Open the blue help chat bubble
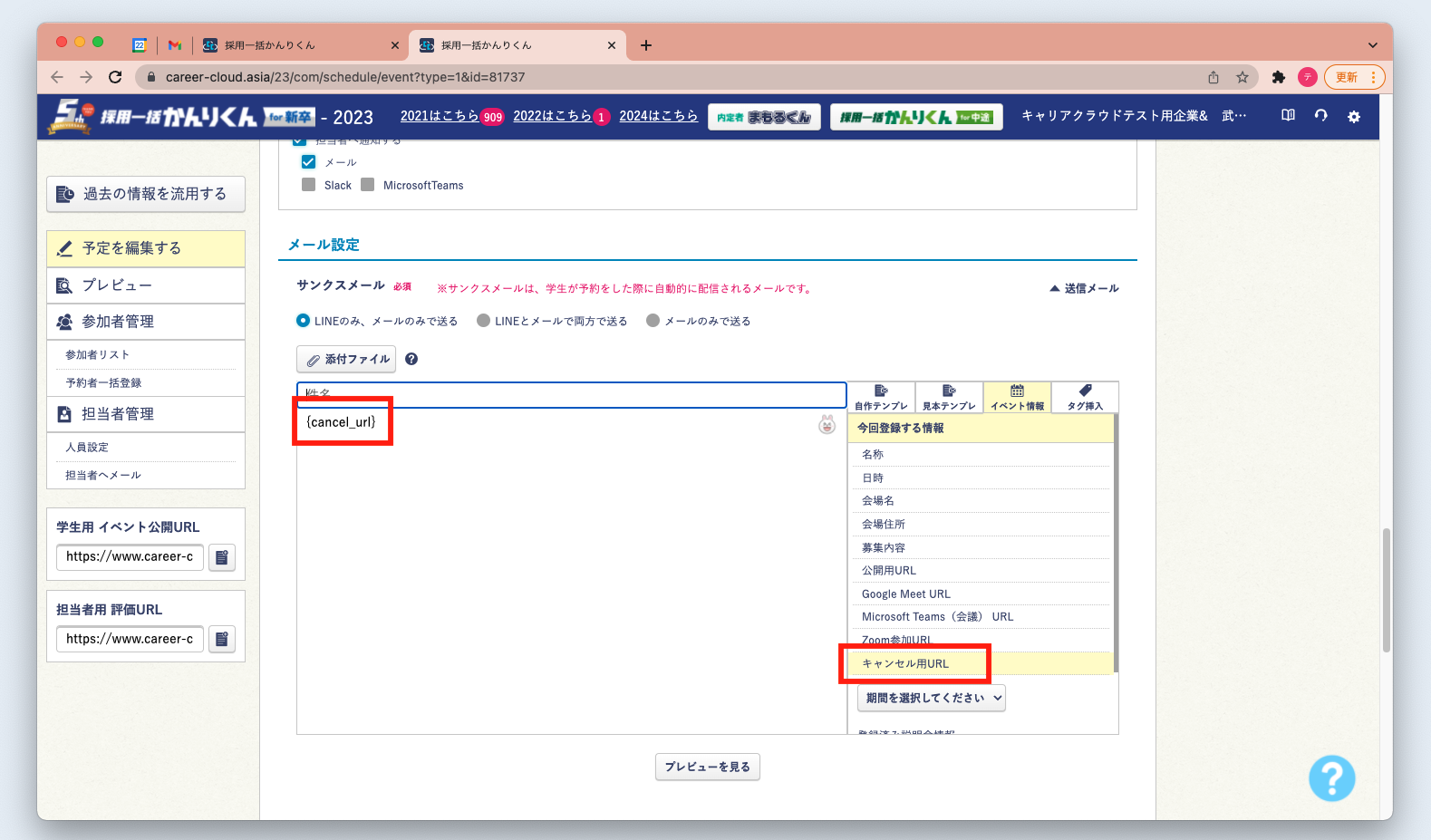Viewport: 1431px width, 840px height. coord(1331,777)
